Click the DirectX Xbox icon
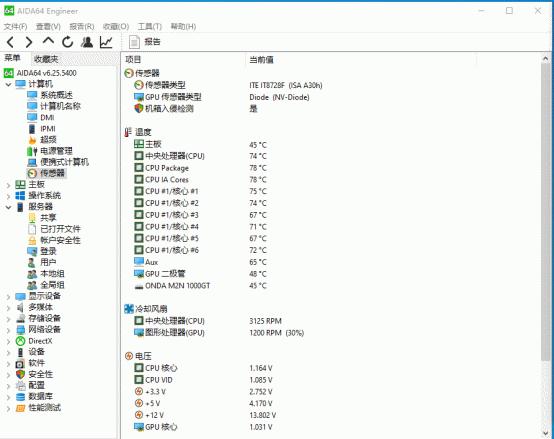Image resolution: width=554 pixels, height=439 pixels. point(20,341)
